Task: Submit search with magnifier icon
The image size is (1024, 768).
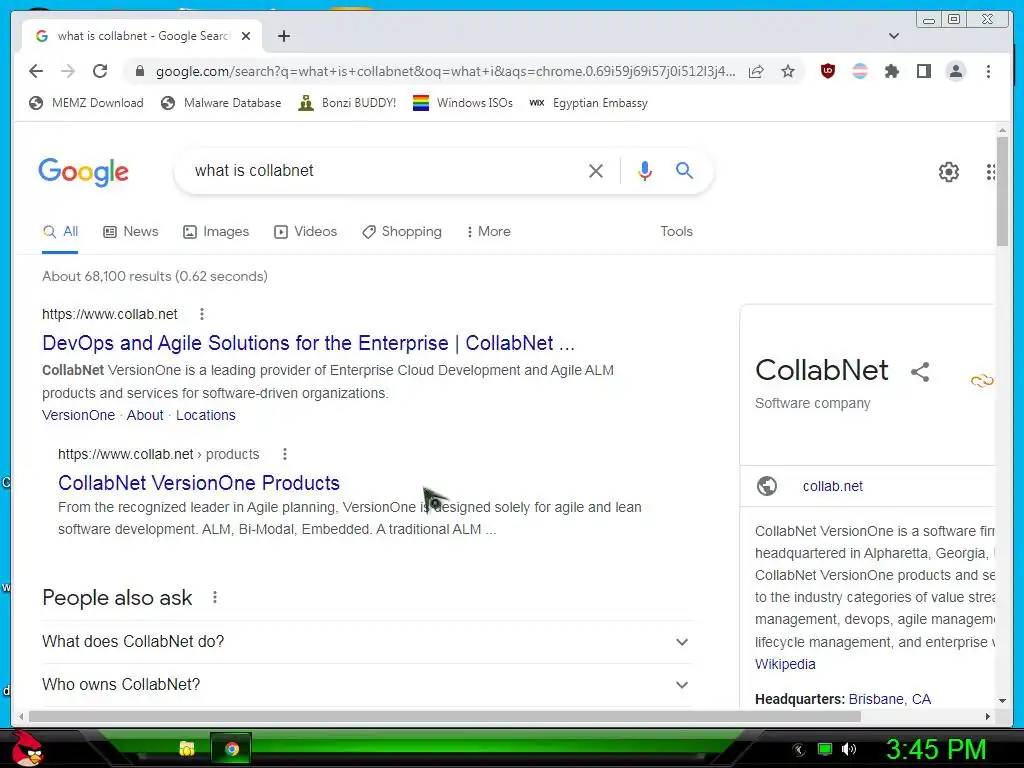Action: [684, 170]
